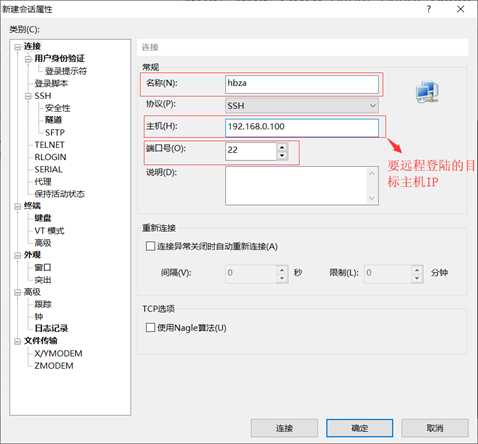Open the SSH protocol dropdown
Image resolution: width=478 pixels, height=444 pixels.
[302, 106]
